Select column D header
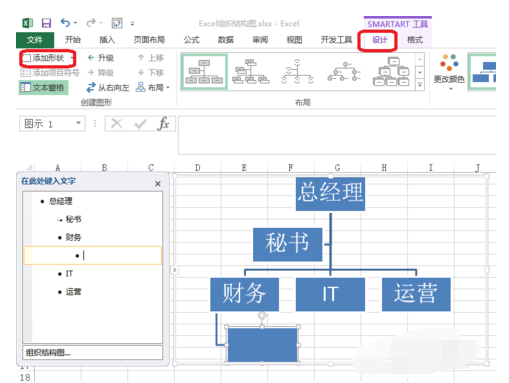509x383 pixels. 197,167
